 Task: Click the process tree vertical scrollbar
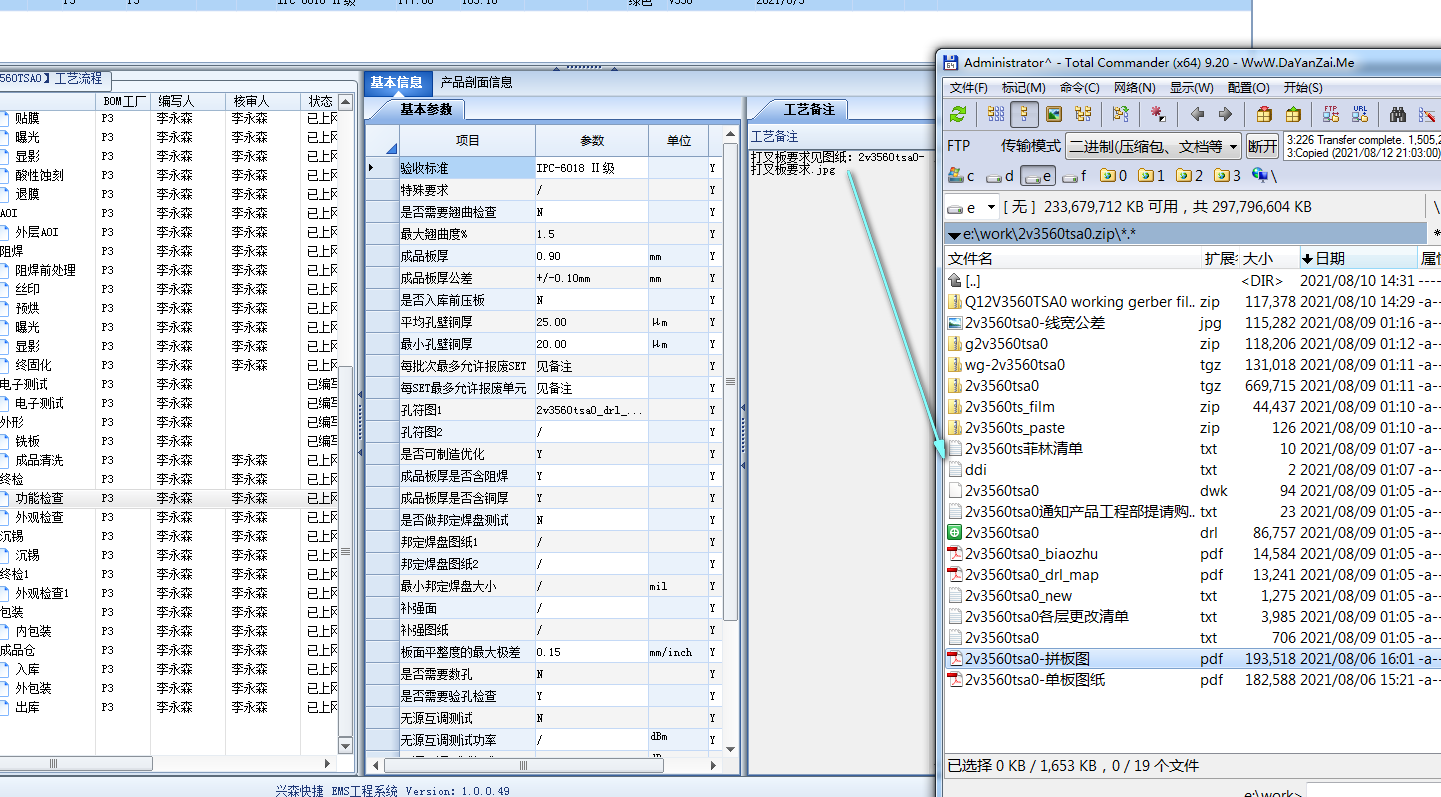click(x=346, y=550)
